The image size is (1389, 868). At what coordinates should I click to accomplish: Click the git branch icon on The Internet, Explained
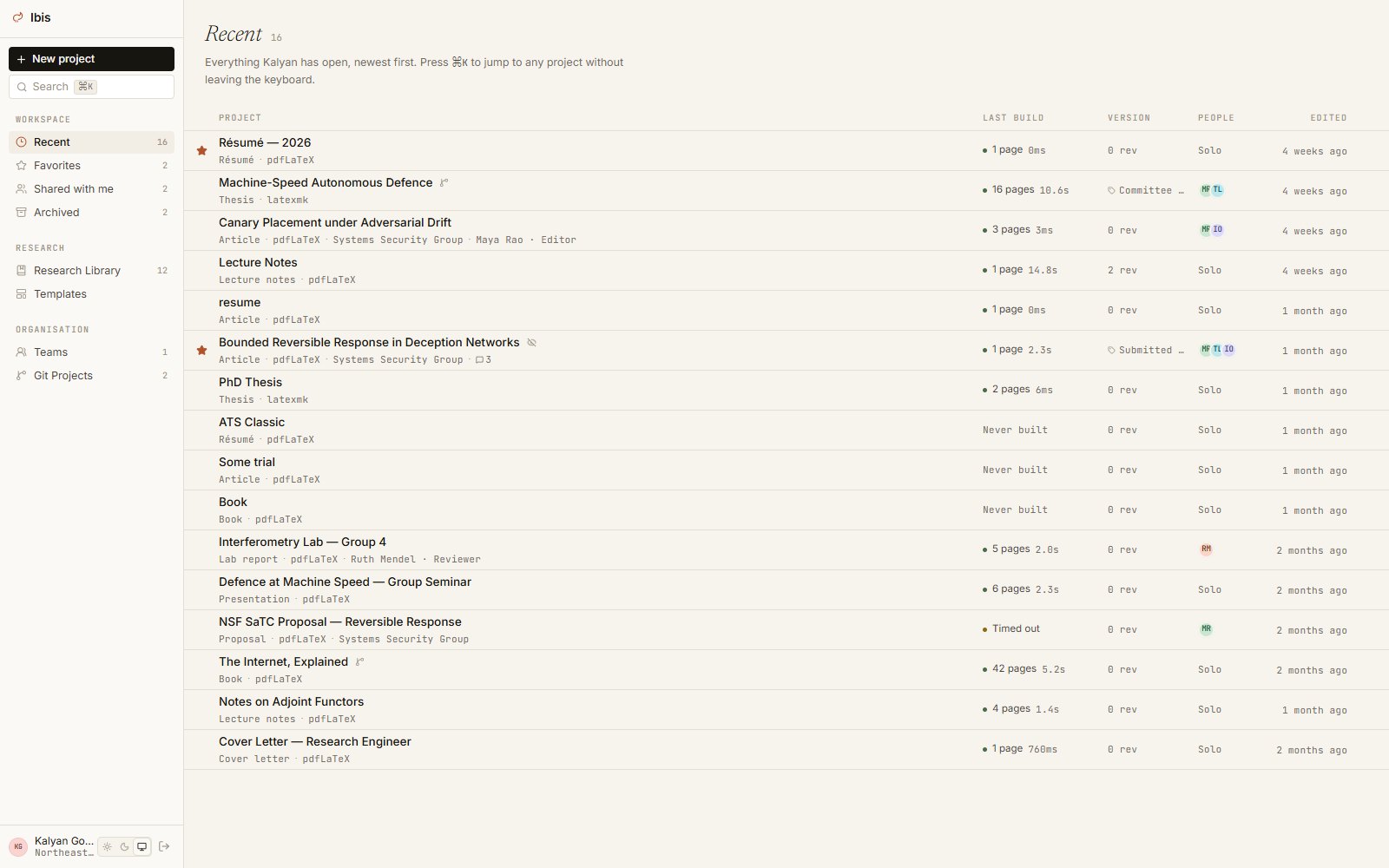360,662
